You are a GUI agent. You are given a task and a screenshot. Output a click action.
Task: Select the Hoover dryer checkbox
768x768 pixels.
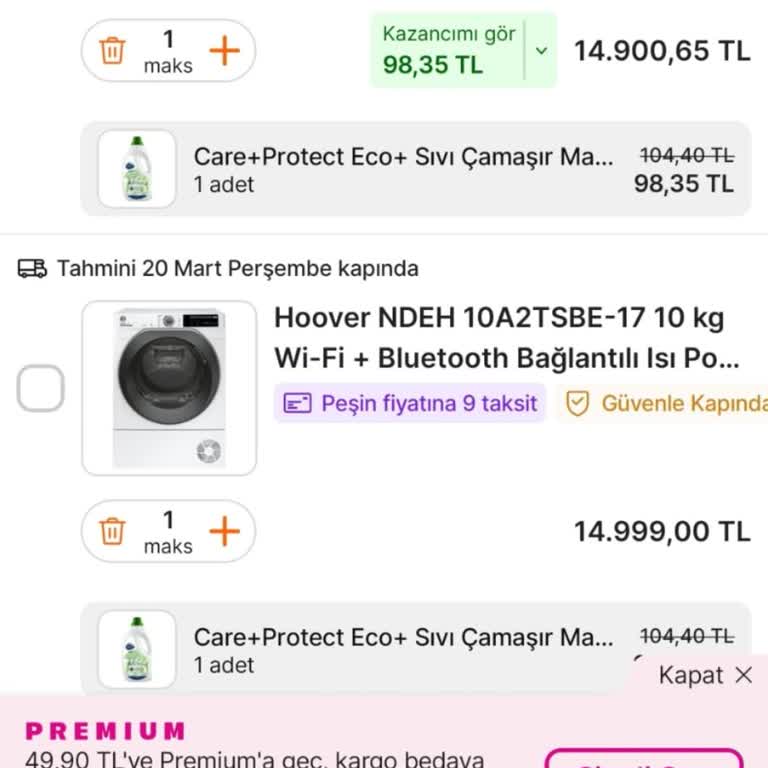[x=41, y=388]
